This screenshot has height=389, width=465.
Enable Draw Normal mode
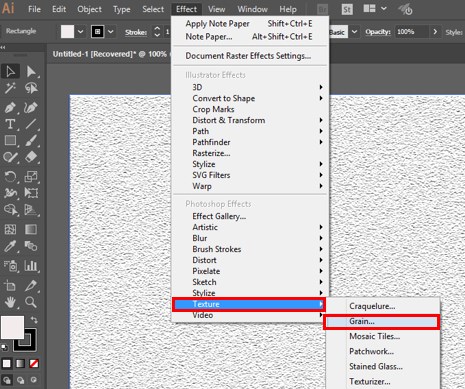(x=7, y=380)
